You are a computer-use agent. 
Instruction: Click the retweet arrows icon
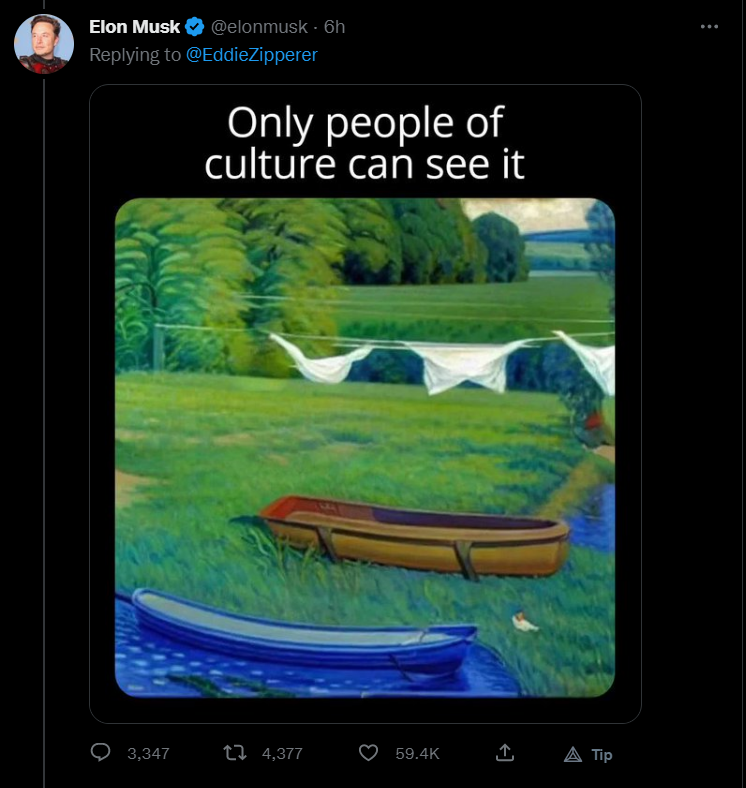click(x=234, y=753)
